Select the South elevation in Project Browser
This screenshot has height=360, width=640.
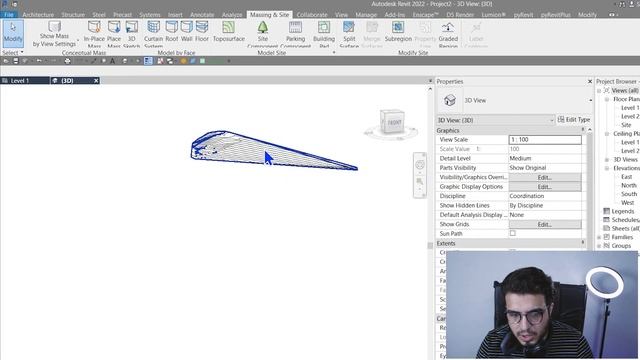[629, 194]
